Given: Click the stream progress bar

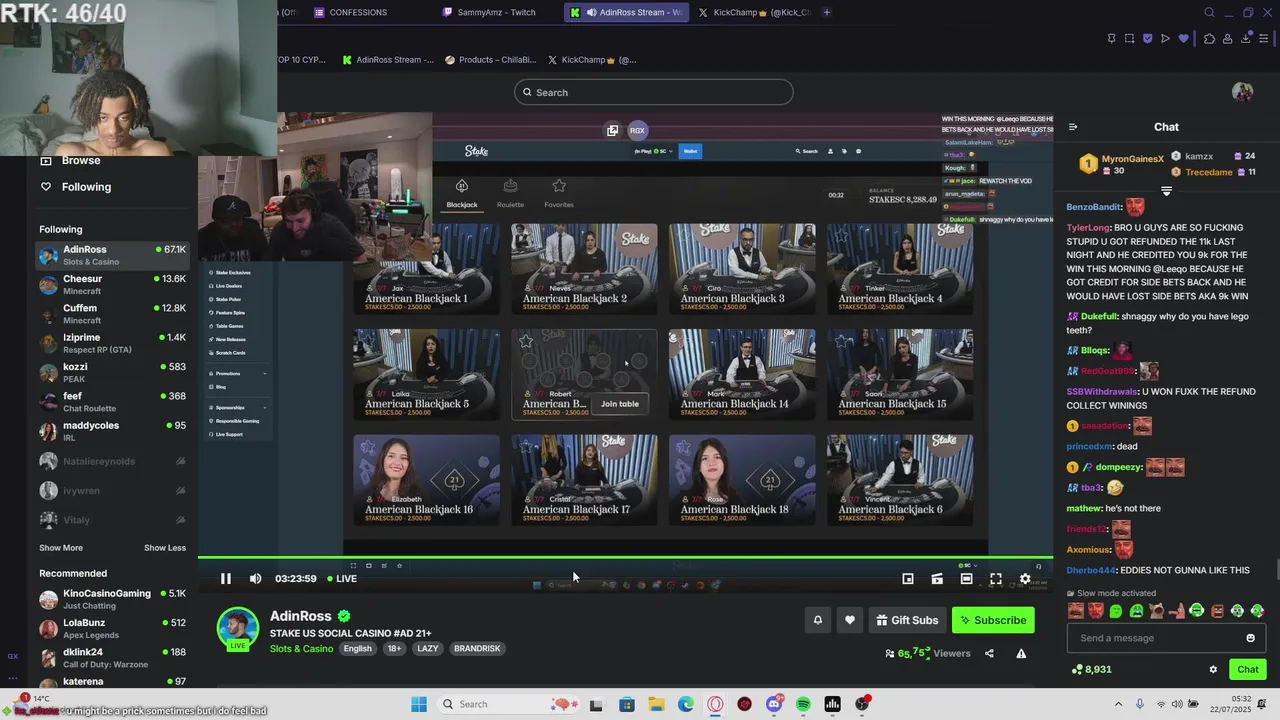Looking at the screenshot, I should click(625, 558).
